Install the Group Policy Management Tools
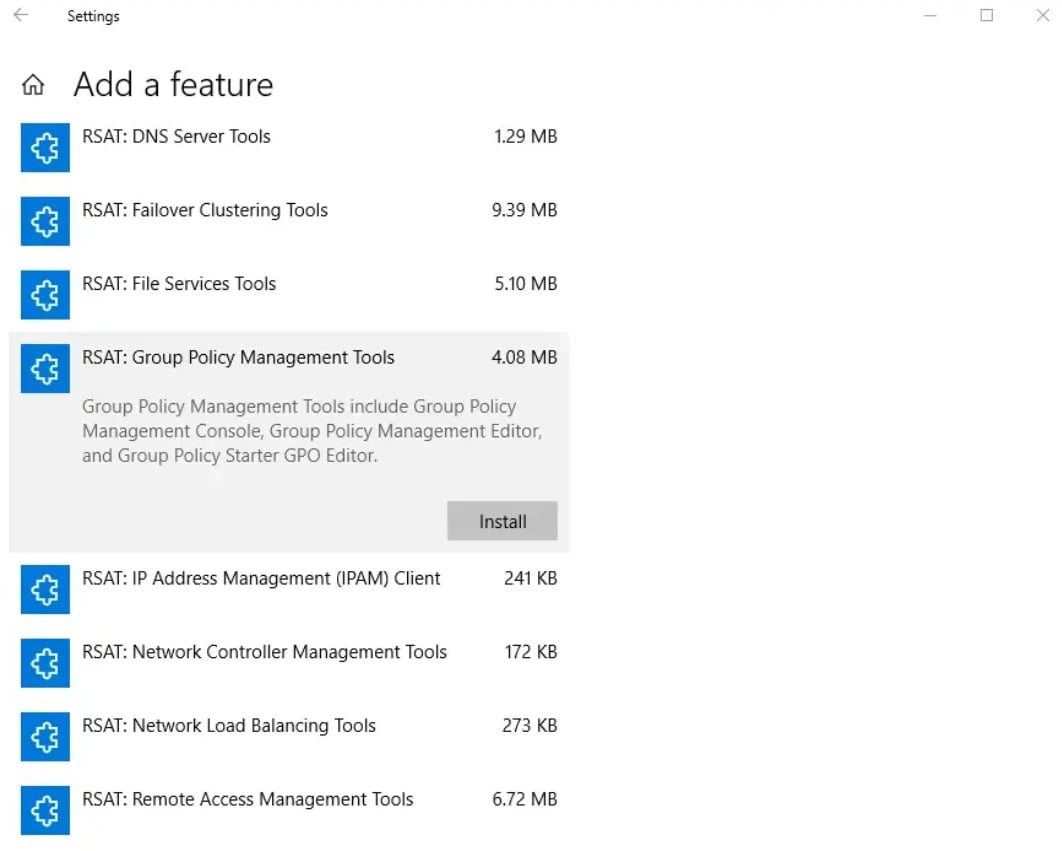The height and width of the screenshot is (851, 1062). [502, 521]
